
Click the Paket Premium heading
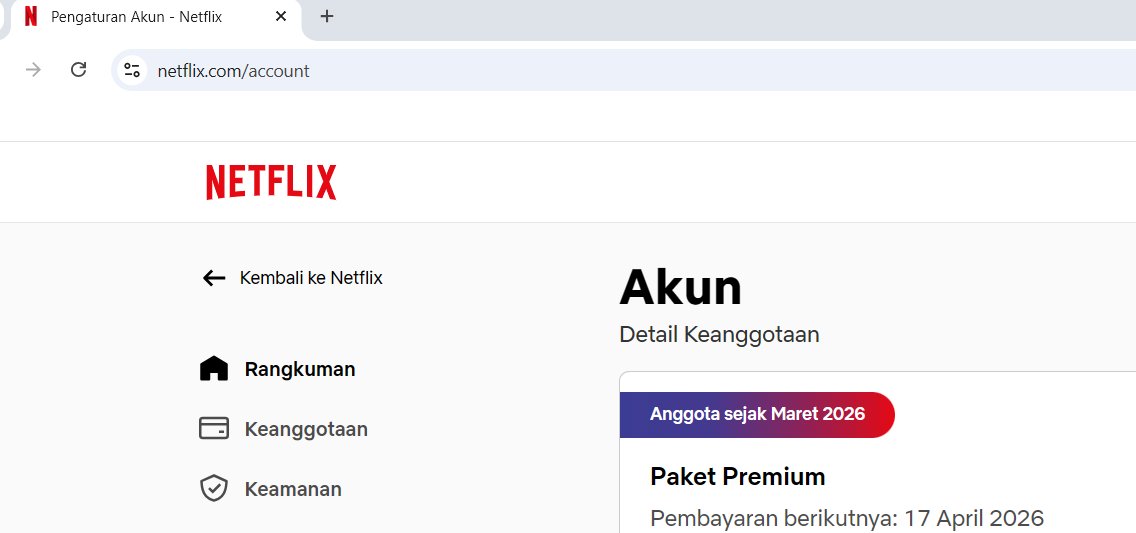[738, 477]
